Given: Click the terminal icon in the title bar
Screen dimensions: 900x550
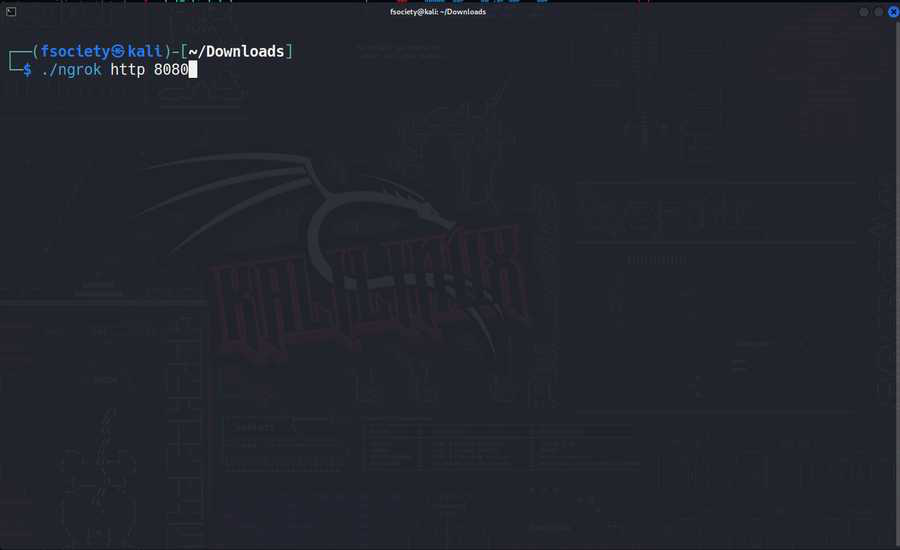Looking at the screenshot, I should tap(9, 11).
